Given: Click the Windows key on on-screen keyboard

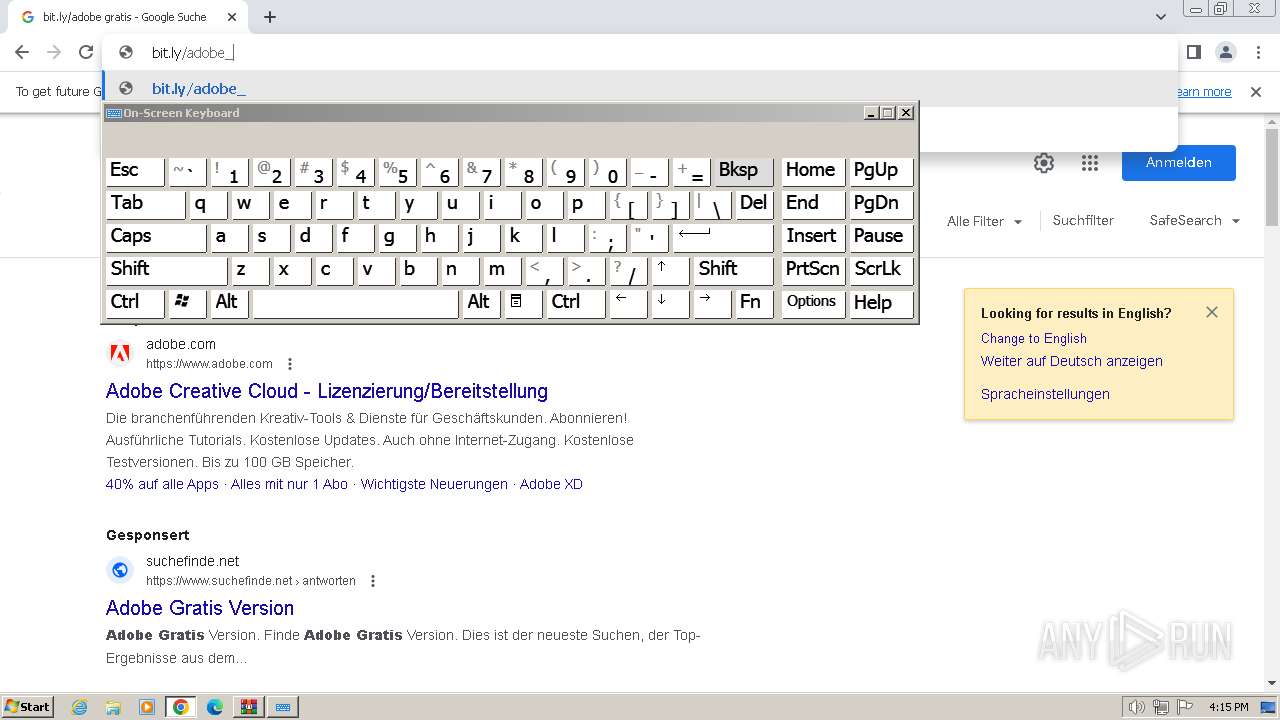Looking at the screenshot, I should click(x=187, y=302).
